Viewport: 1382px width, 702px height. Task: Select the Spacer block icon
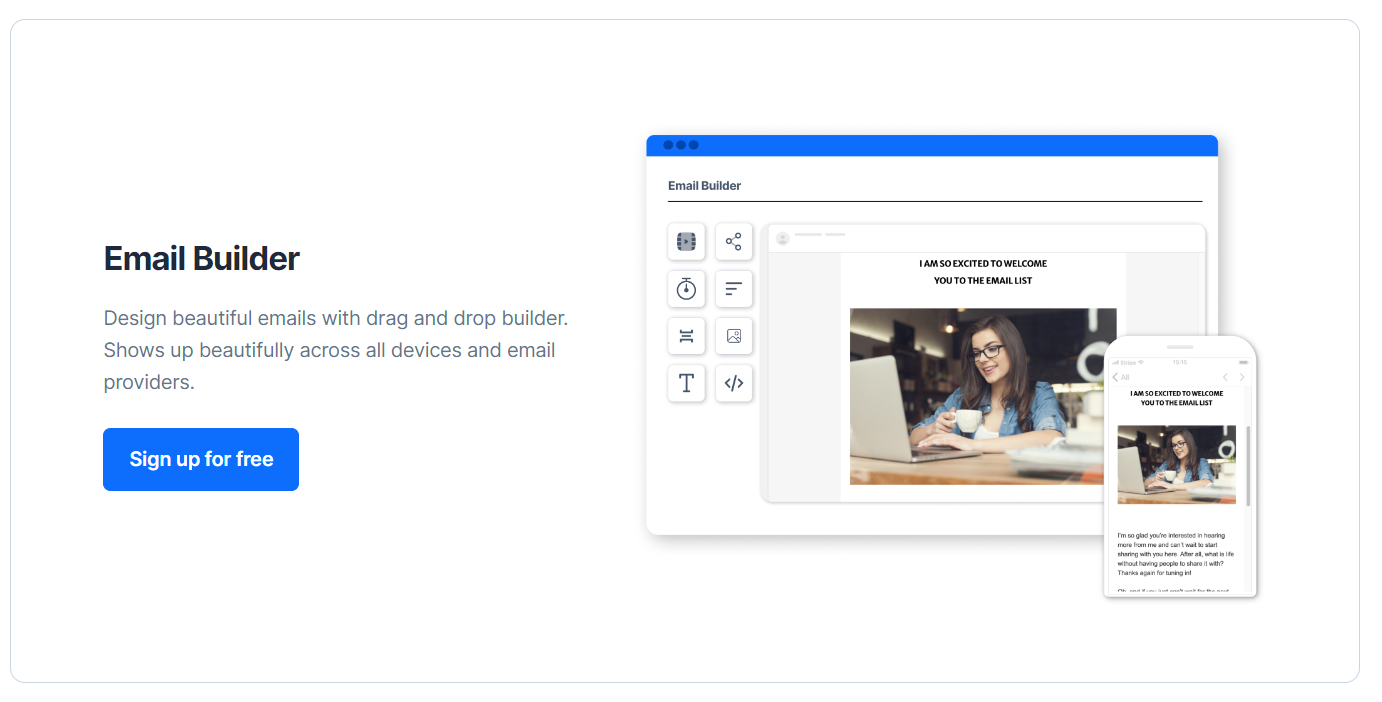click(x=686, y=336)
